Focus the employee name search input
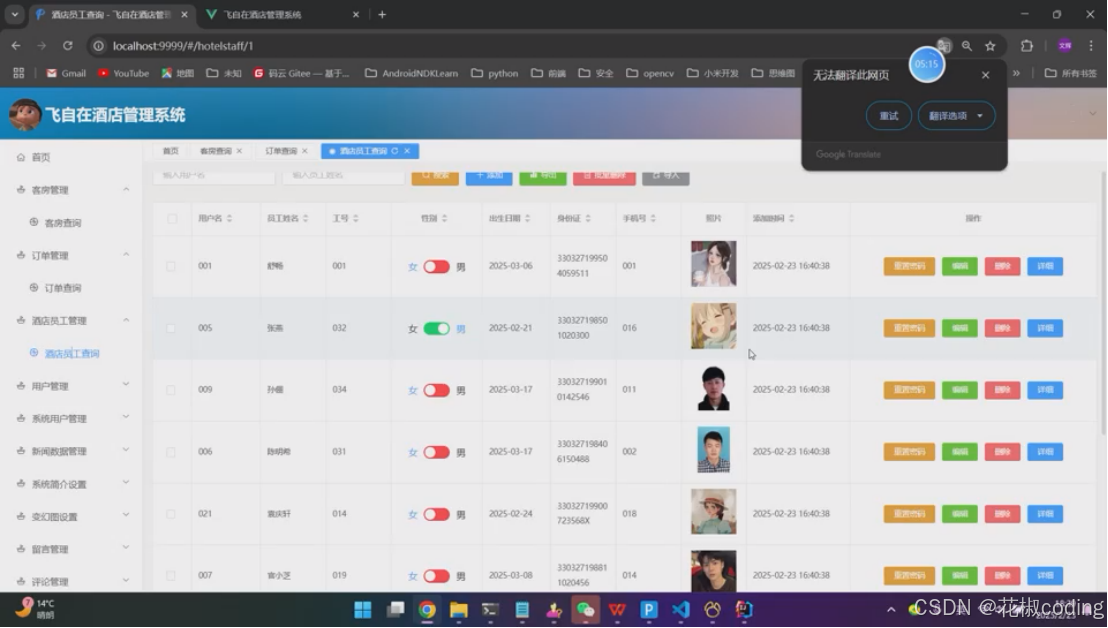 343,175
